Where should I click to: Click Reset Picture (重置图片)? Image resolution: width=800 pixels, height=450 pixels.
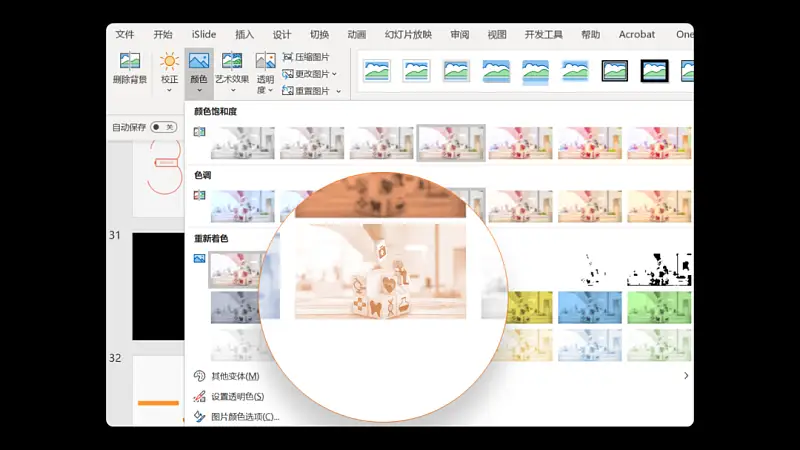(306, 91)
